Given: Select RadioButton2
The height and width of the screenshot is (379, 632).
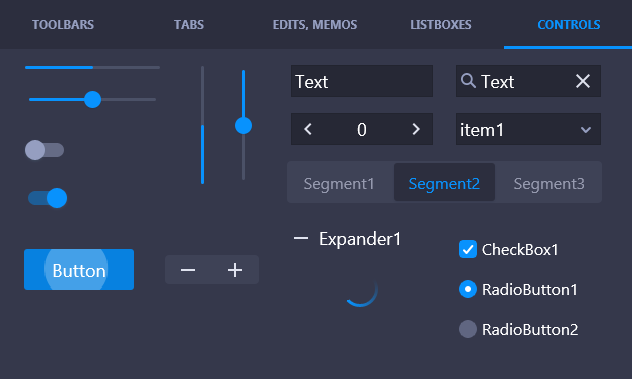Looking at the screenshot, I should (468, 329).
